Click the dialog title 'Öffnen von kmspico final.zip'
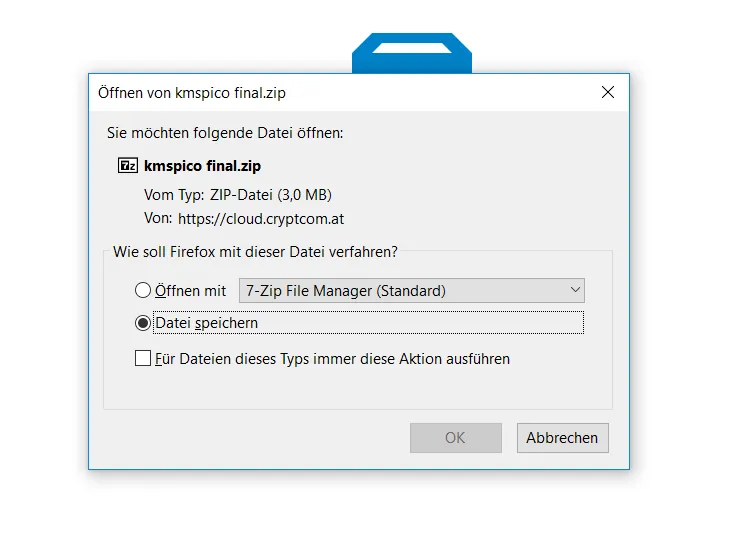Screen dimensions: 756x552 (192, 93)
